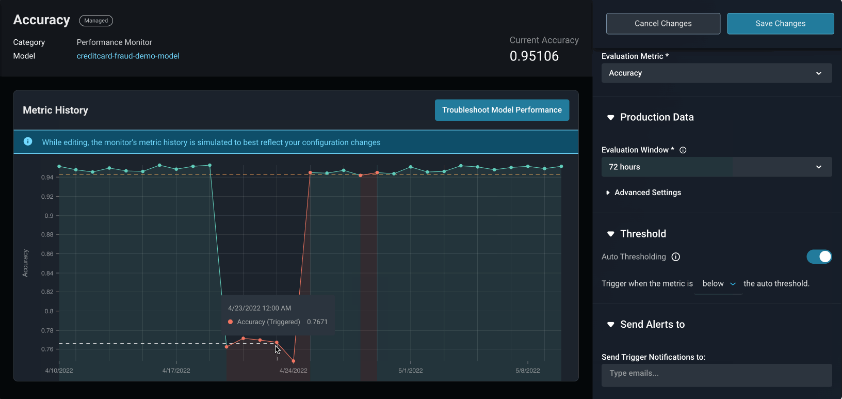Click the first data point on 4/10/2022

pos(59,166)
